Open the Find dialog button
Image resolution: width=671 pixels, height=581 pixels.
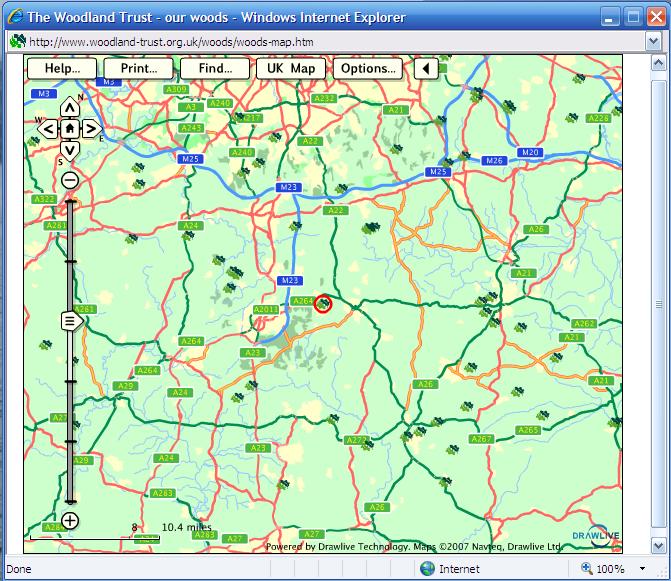[x=215, y=68]
